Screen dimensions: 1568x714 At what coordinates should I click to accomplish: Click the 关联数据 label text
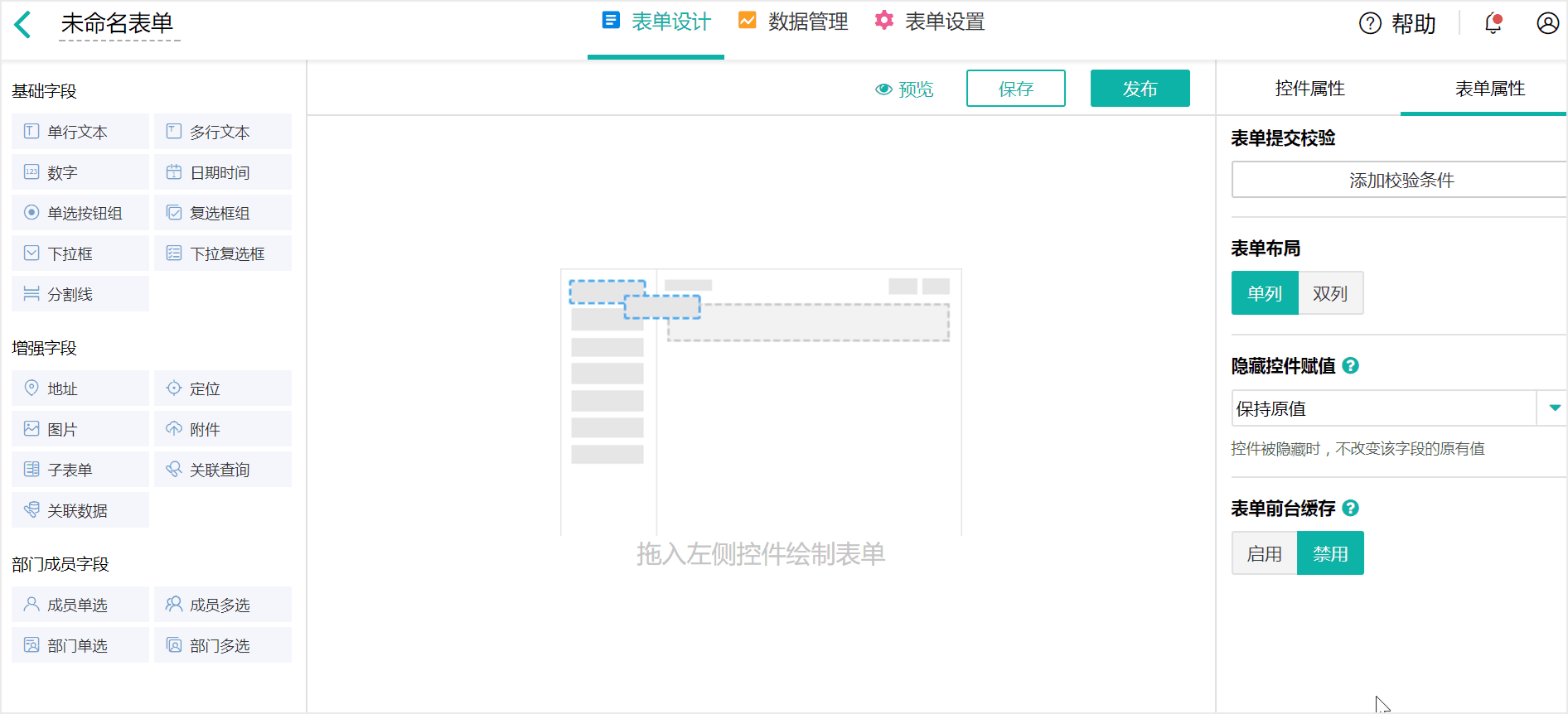click(77, 510)
